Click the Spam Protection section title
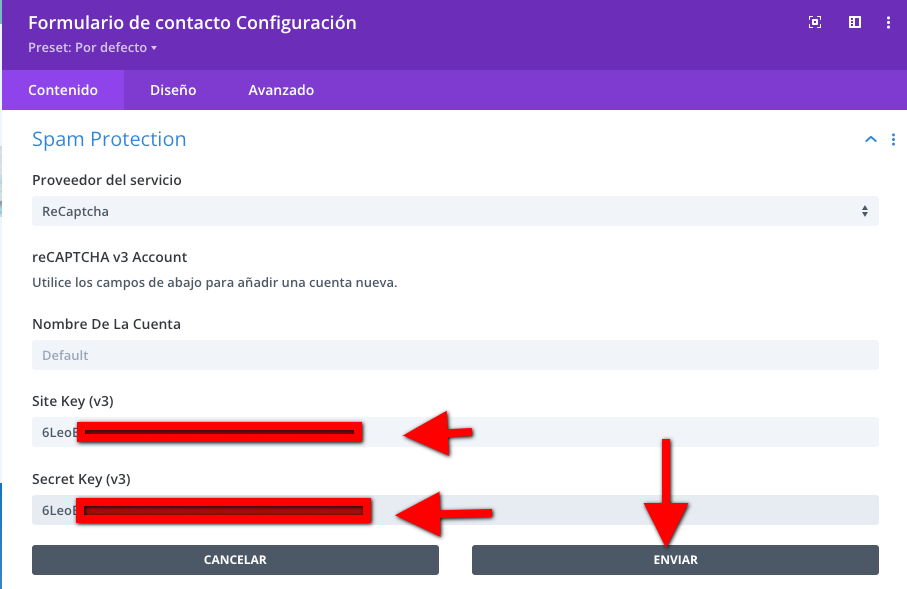 109,139
